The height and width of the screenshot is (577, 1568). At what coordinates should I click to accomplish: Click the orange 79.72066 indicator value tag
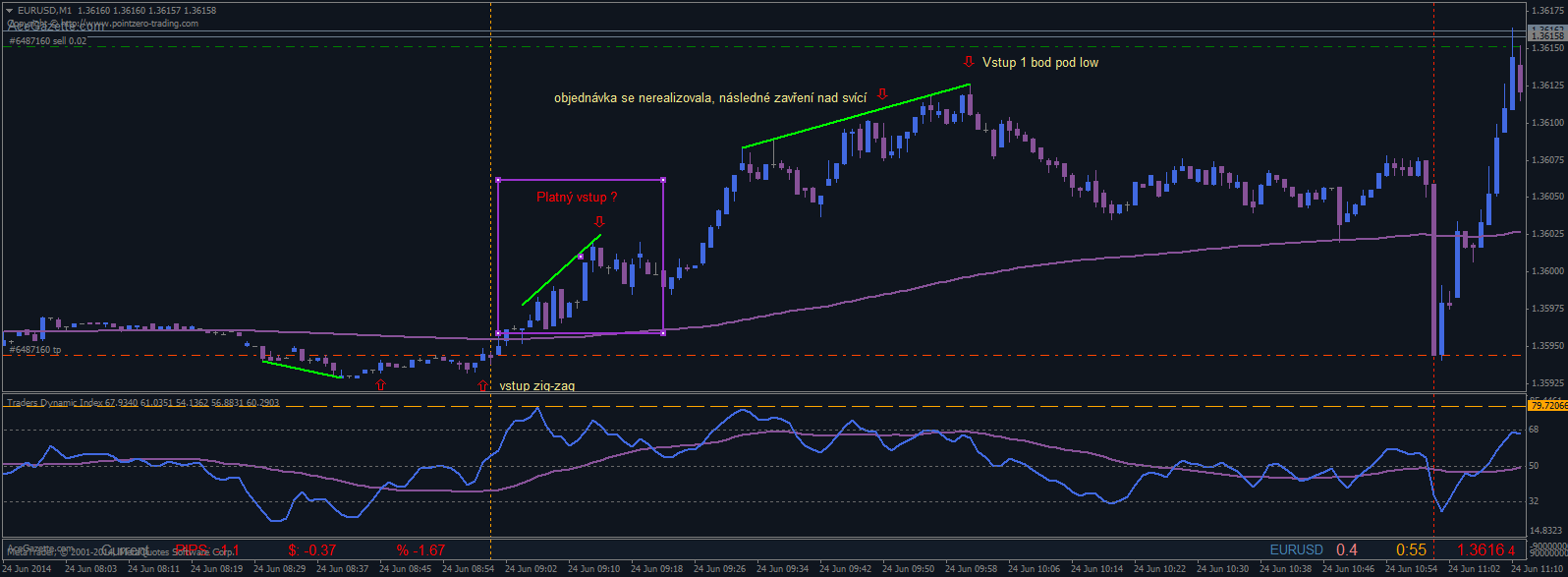click(1547, 405)
